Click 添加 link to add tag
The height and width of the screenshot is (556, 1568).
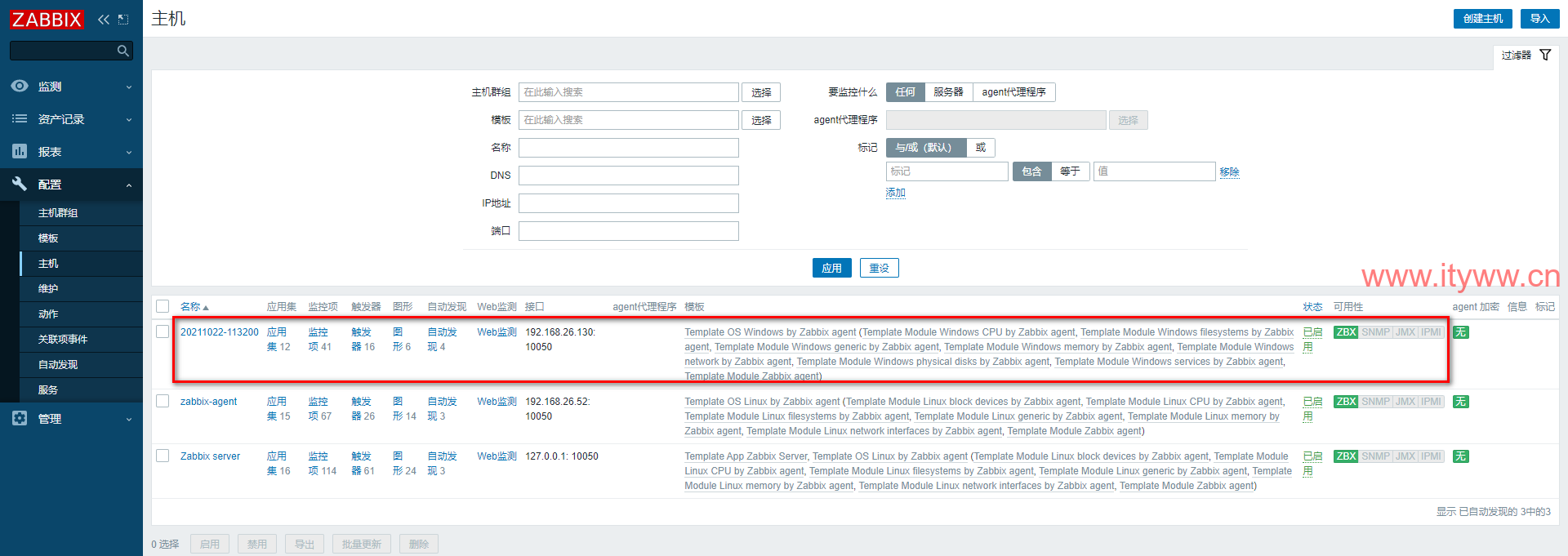(896, 193)
